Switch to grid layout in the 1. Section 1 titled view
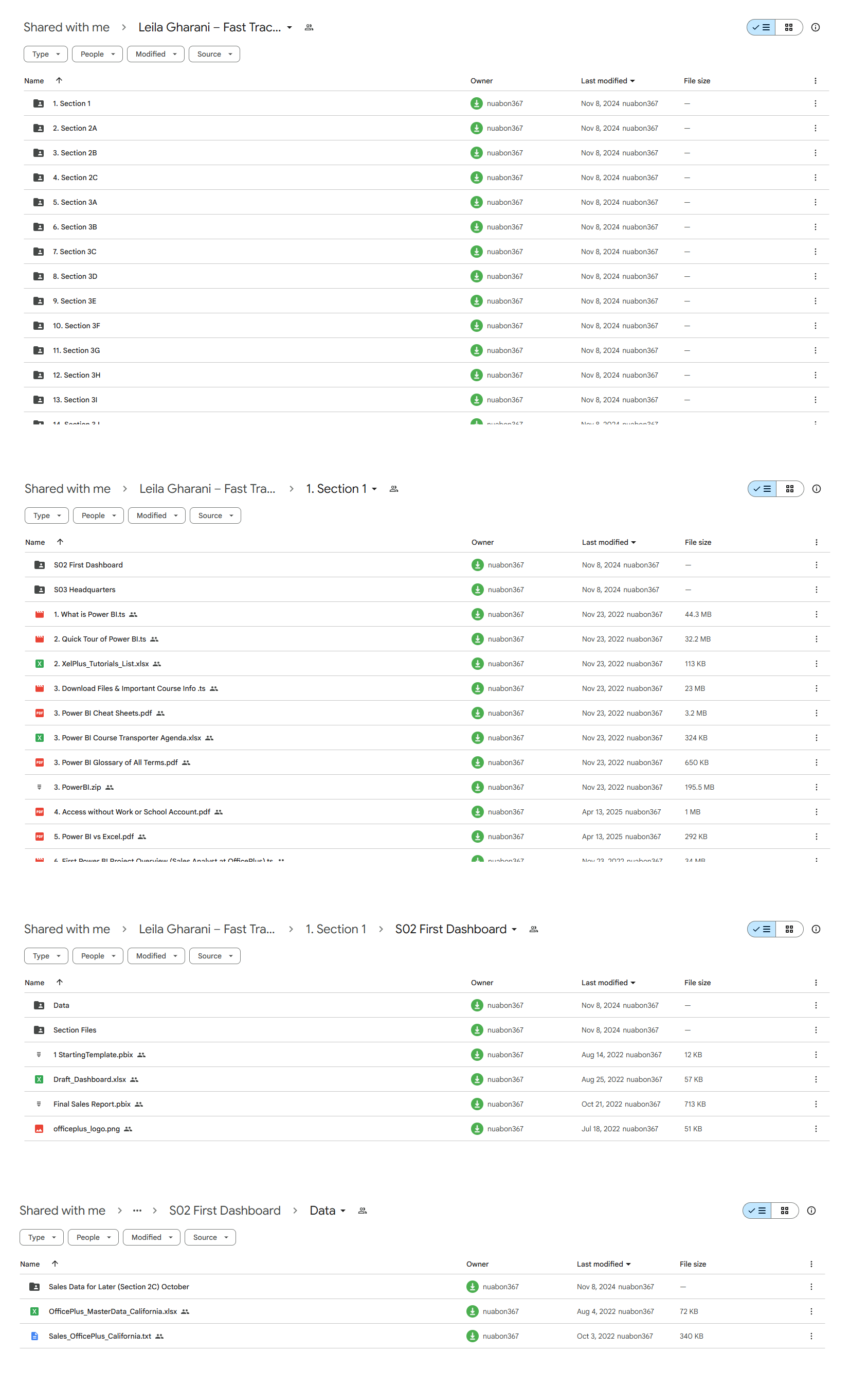The width and height of the screenshot is (868, 1387). tap(790, 489)
